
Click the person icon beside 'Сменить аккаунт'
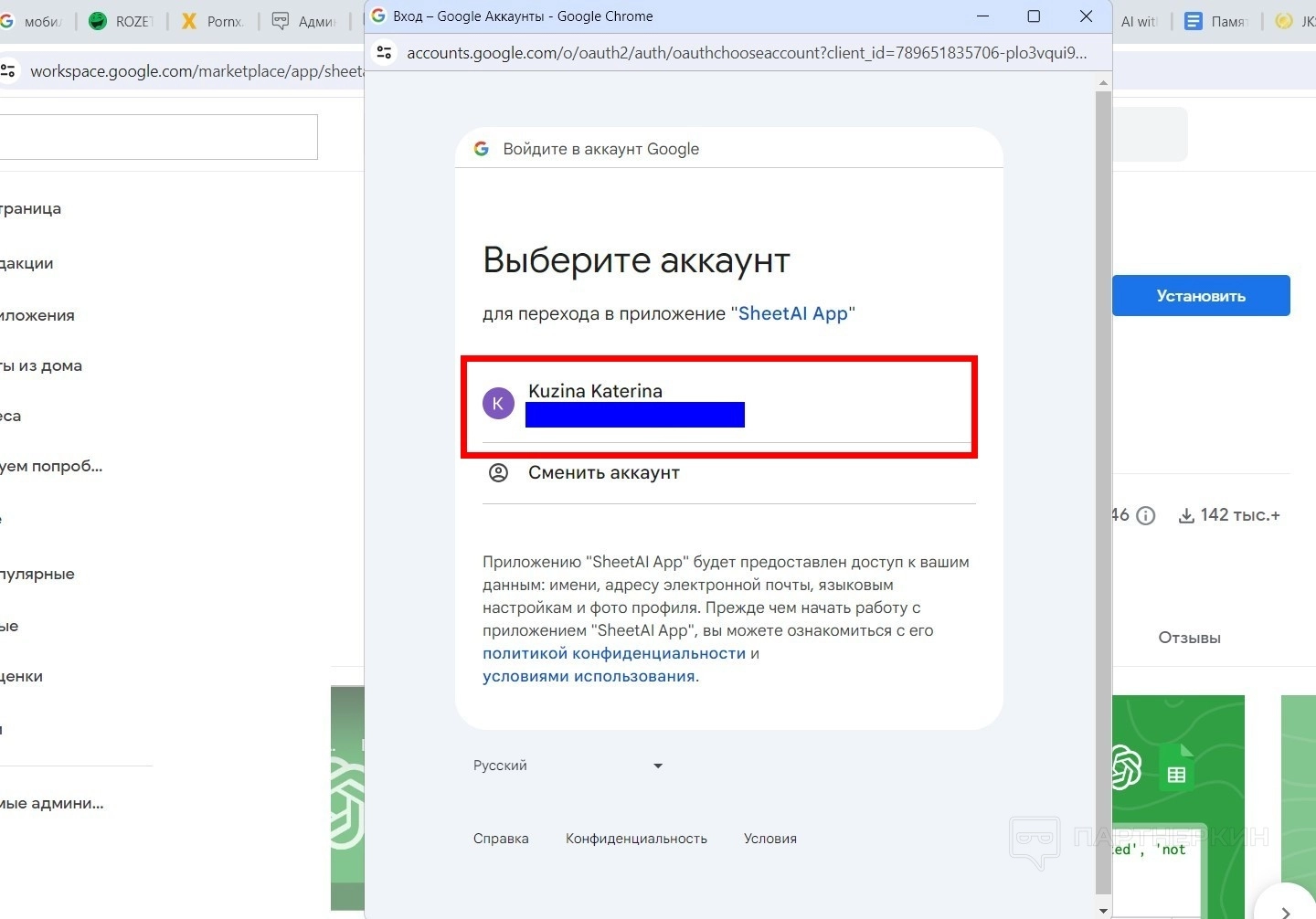click(x=498, y=473)
